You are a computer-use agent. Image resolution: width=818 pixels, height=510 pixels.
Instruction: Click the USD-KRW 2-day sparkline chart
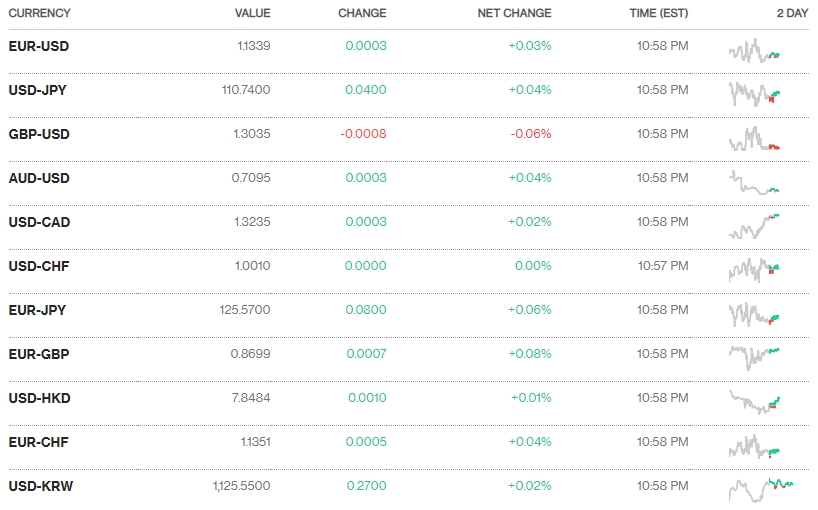[760, 488]
